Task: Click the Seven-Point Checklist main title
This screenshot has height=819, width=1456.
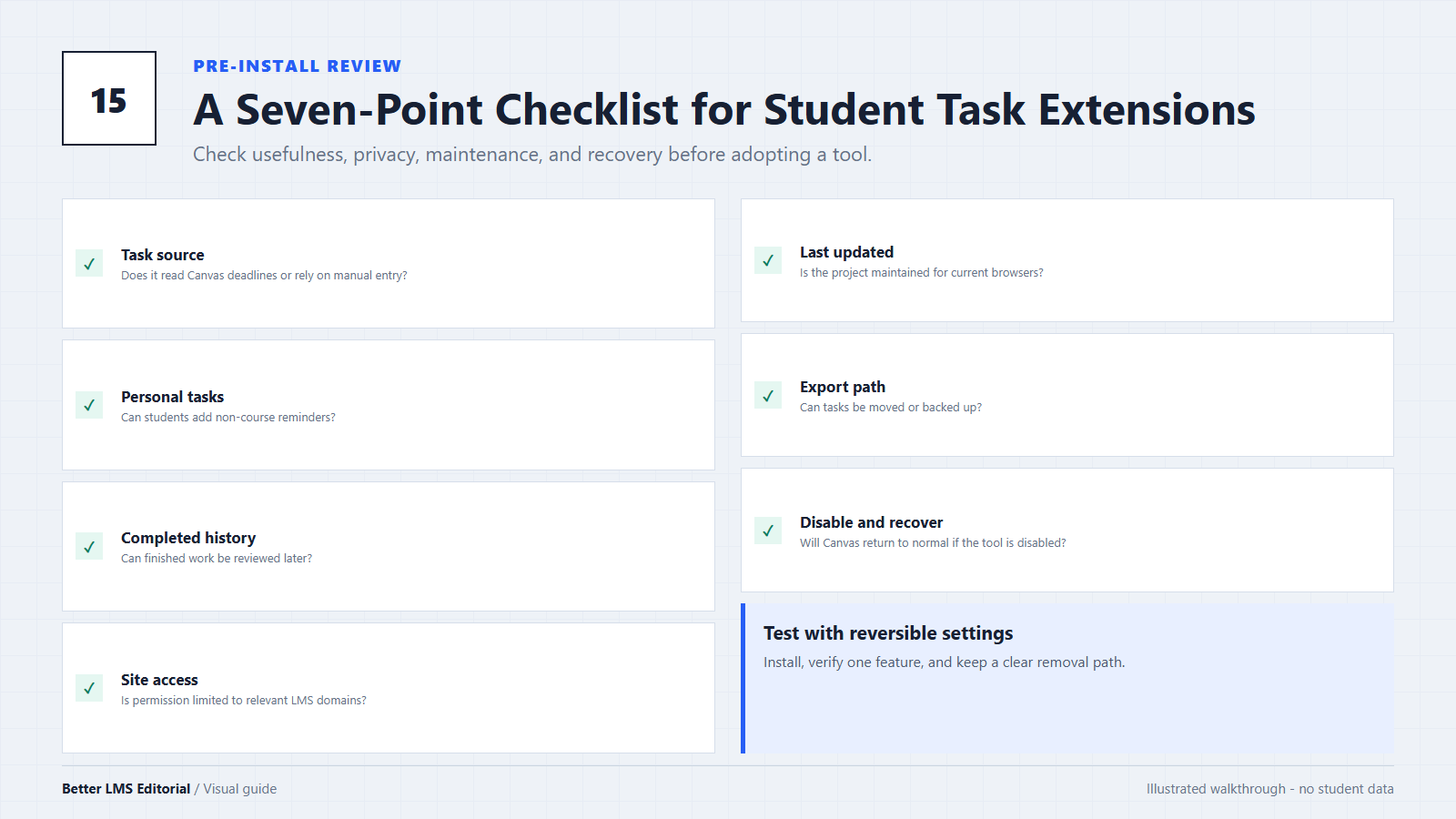Action: point(724,110)
